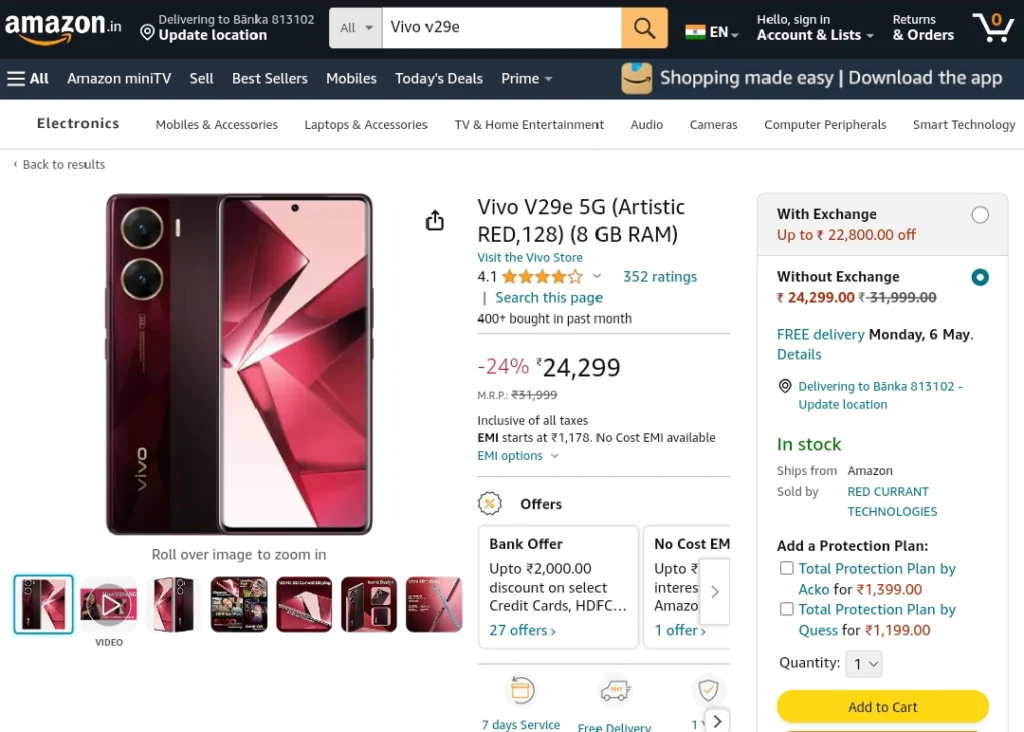The height and width of the screenshot is (732, 1024).
Task: Go to Mobiles & Accessories category tab
Action: coord(216,124)
